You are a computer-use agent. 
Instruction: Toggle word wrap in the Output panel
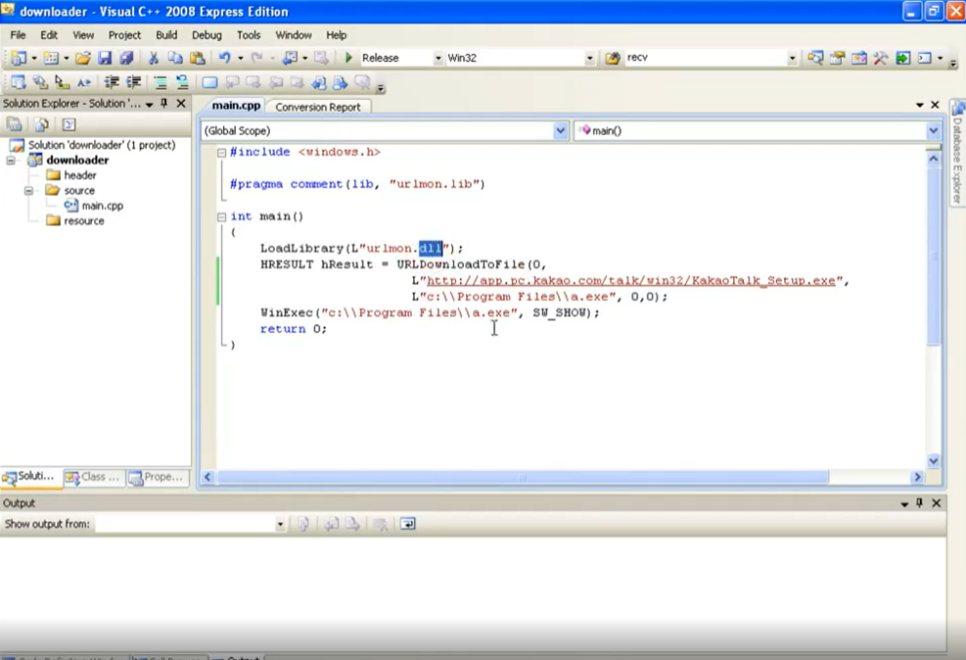[408, 524]
